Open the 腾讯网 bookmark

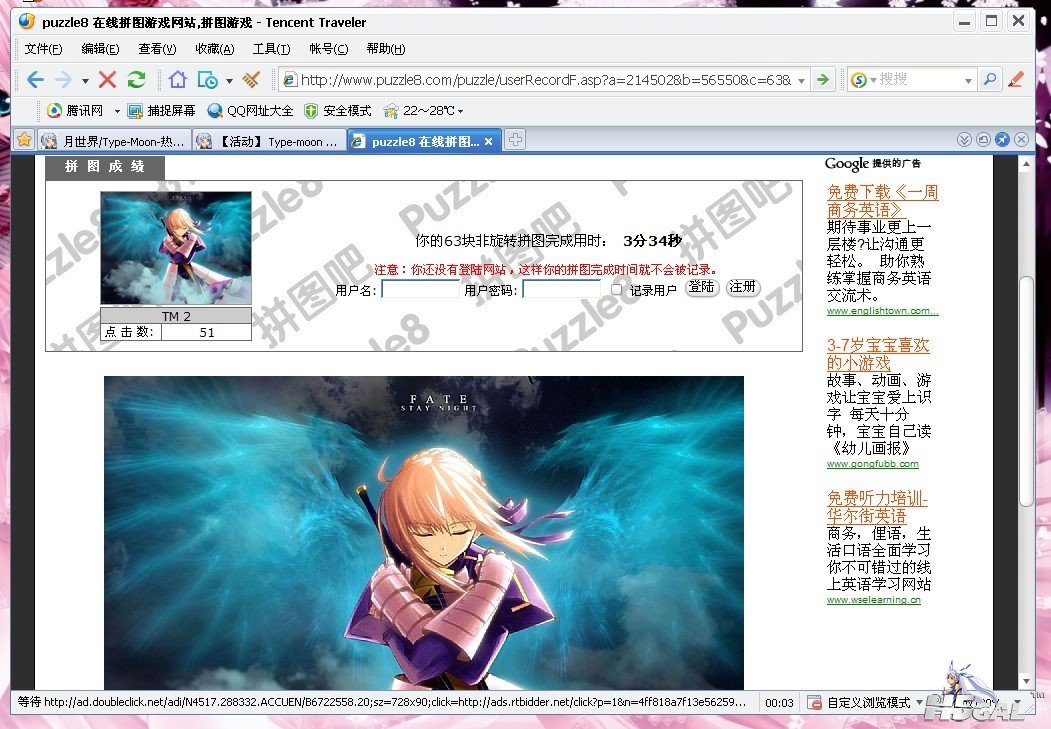click(75, 111)
